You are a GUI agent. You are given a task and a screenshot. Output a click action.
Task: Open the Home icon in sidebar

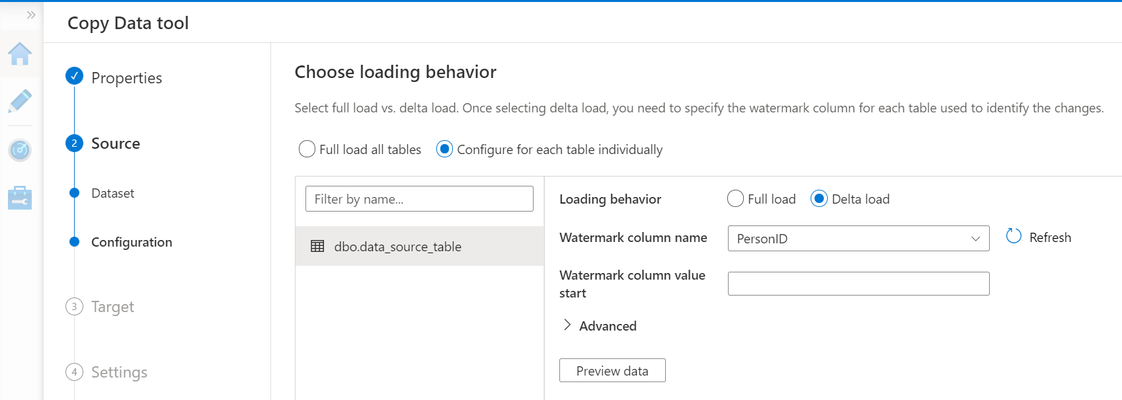click(x=19, y=54)
